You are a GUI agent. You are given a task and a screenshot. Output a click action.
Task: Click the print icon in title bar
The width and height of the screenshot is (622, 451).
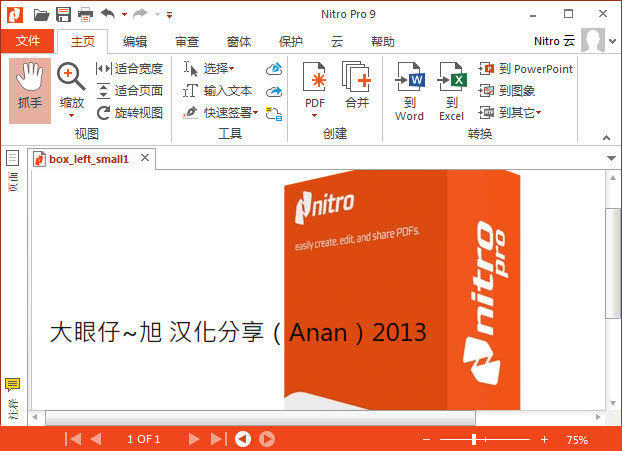85,14
